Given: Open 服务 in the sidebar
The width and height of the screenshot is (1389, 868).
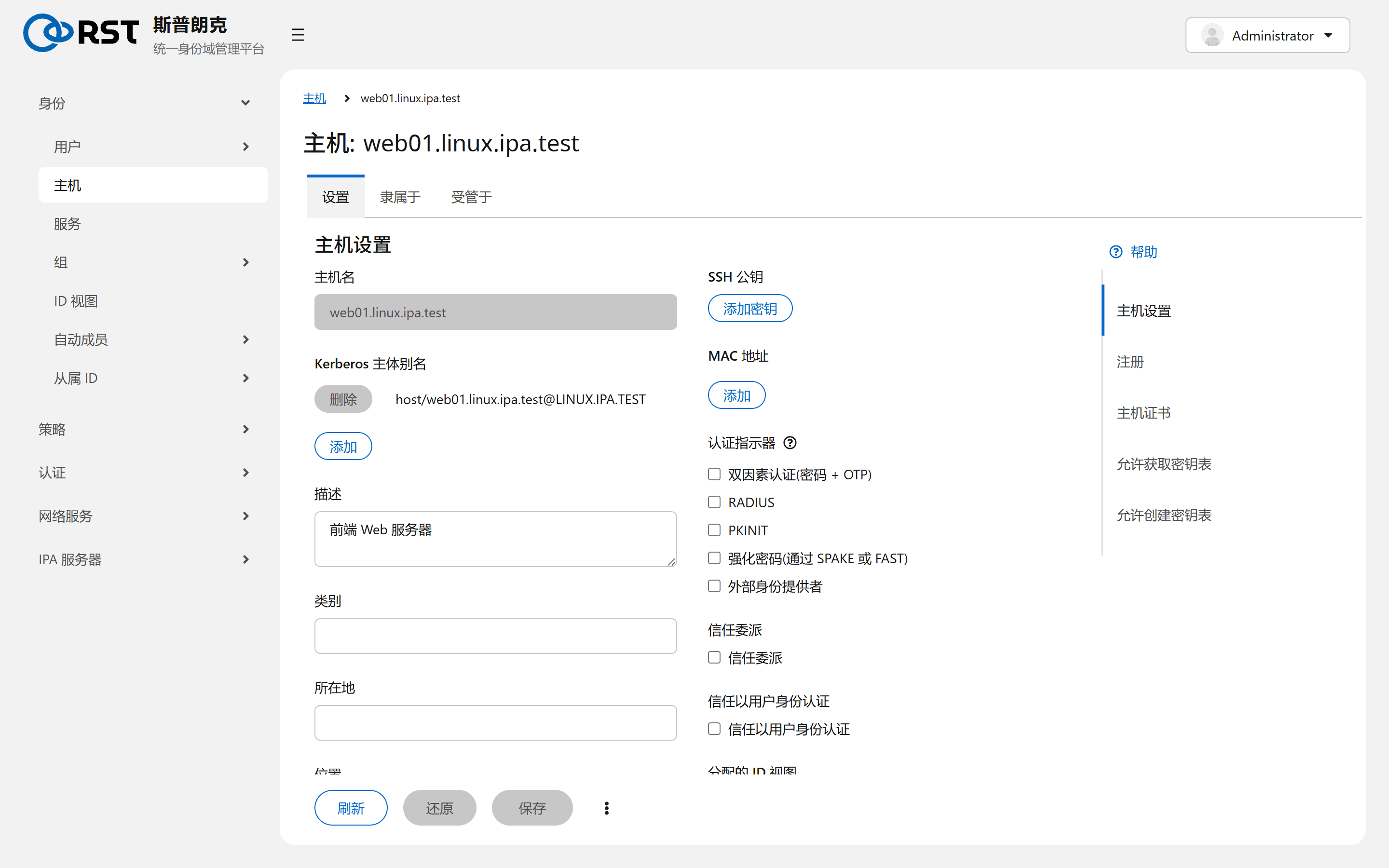Looking at the screenshot, I should pyautogui.click(x=153, y=224).
